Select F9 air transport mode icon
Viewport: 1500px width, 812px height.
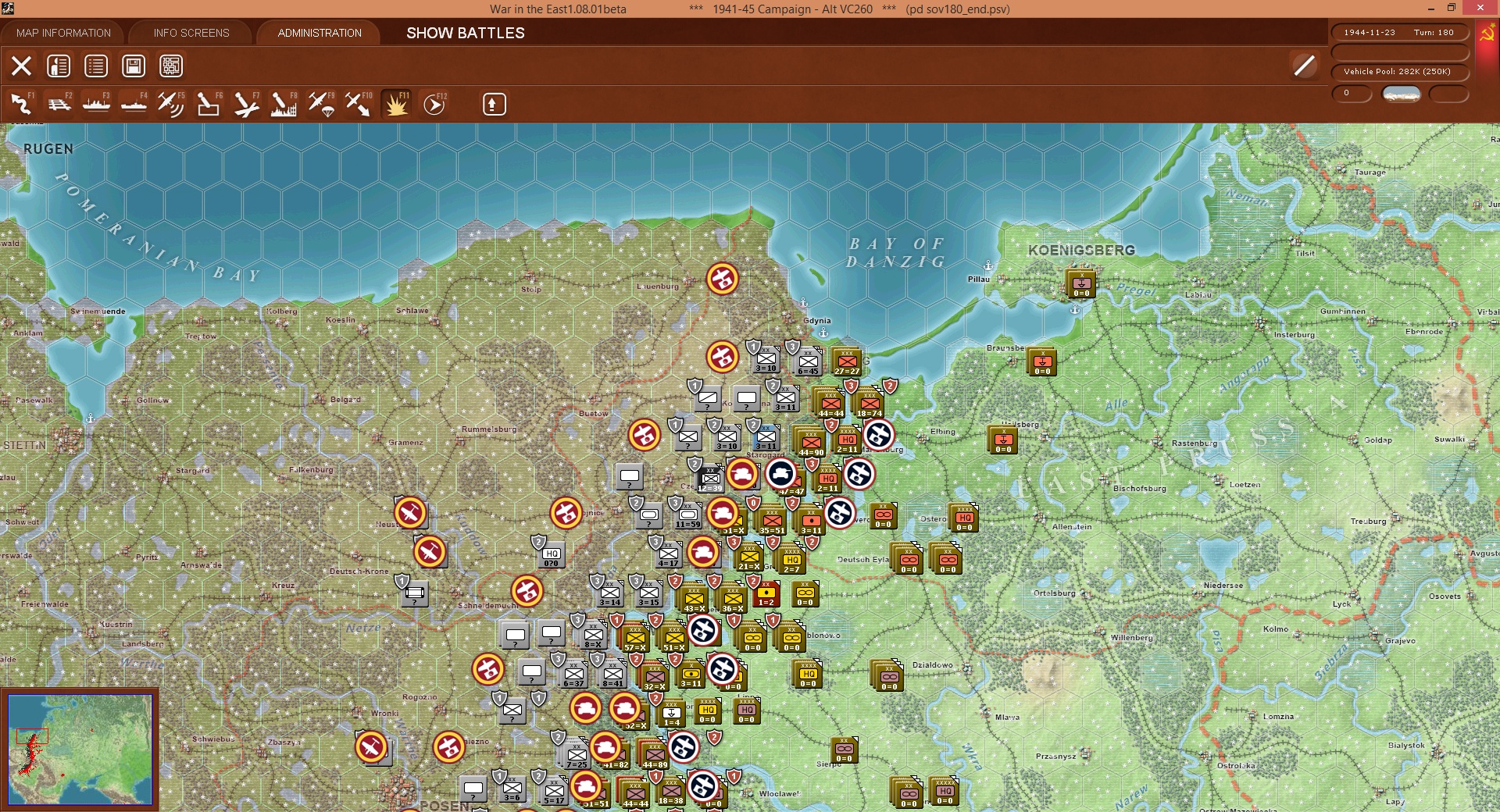321,105
